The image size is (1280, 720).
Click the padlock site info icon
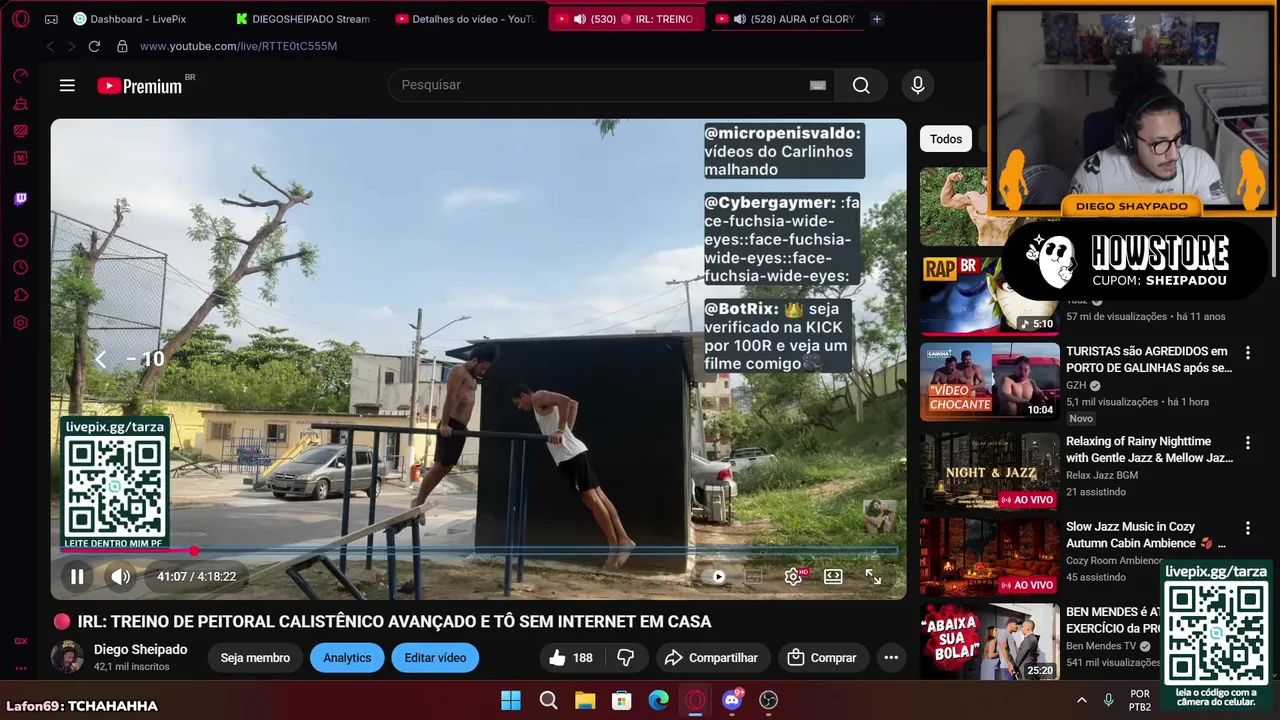point(122,46)
